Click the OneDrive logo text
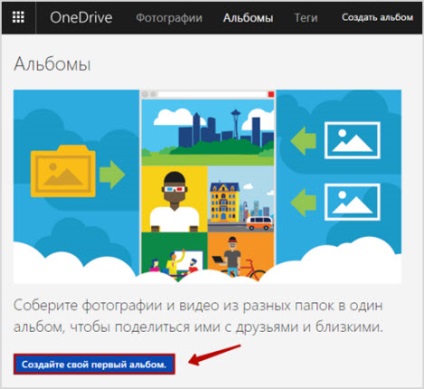The width and height of the screenshot is (424, 389). [81, 18]
